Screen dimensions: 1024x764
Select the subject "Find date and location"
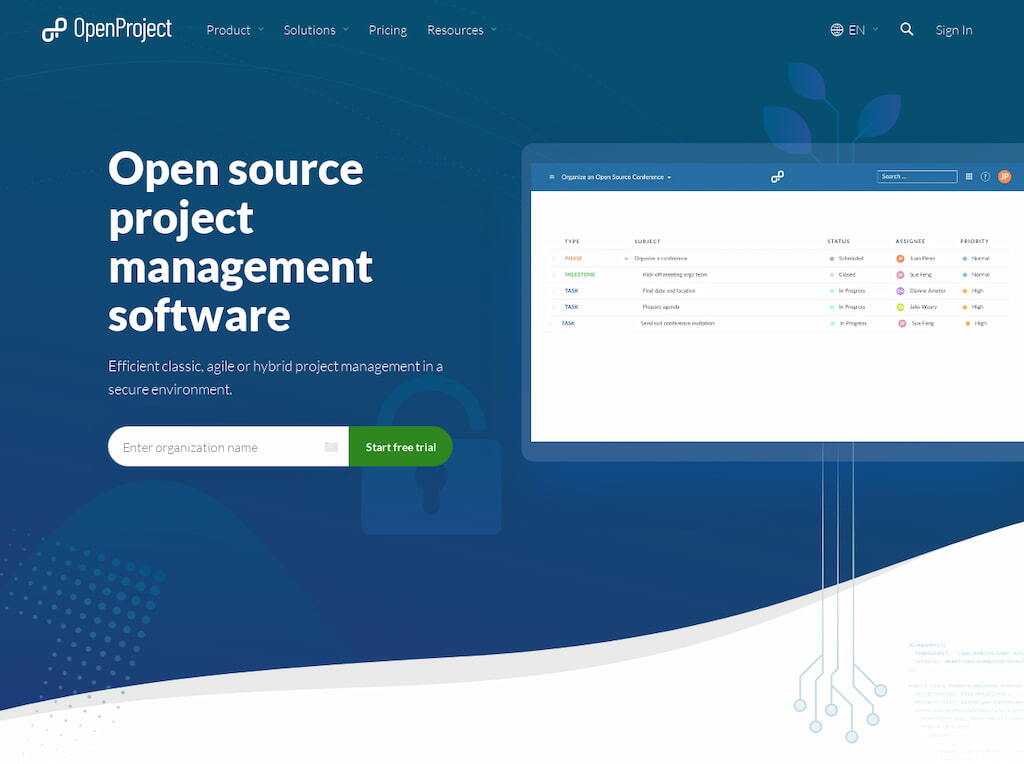pos(669,291)
